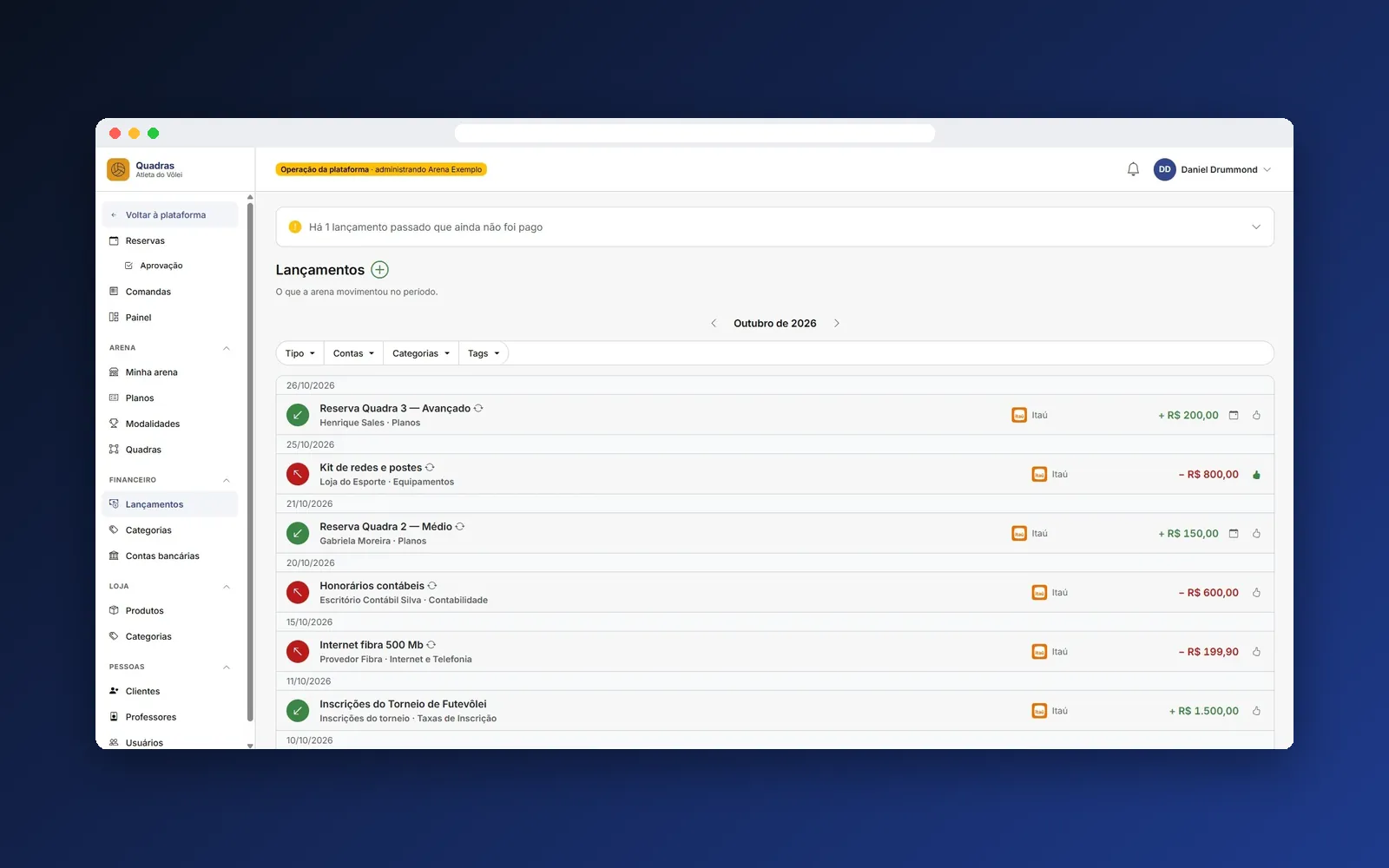
Task: Unmark paid thumbs-up on Kit de redes e postes
Action: coord(1256,475)
